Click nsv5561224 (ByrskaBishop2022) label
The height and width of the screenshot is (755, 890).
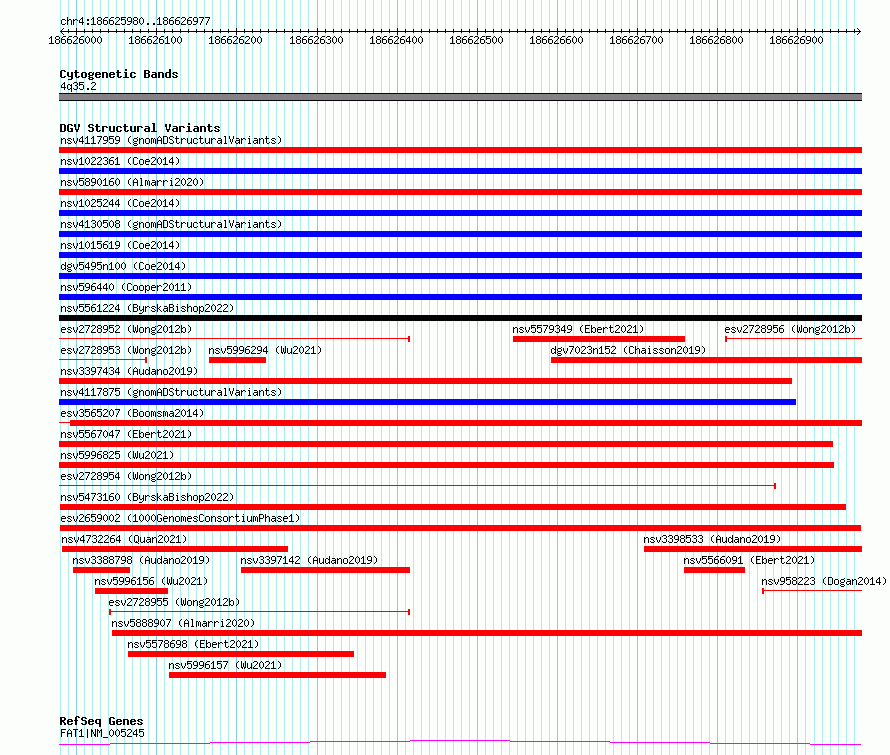tap(147, 308)
